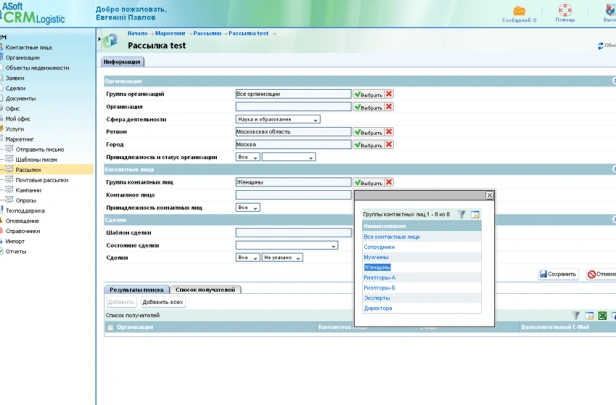
Task: Toggle the select-all checkbox beside Организация column
Action: 110,326
